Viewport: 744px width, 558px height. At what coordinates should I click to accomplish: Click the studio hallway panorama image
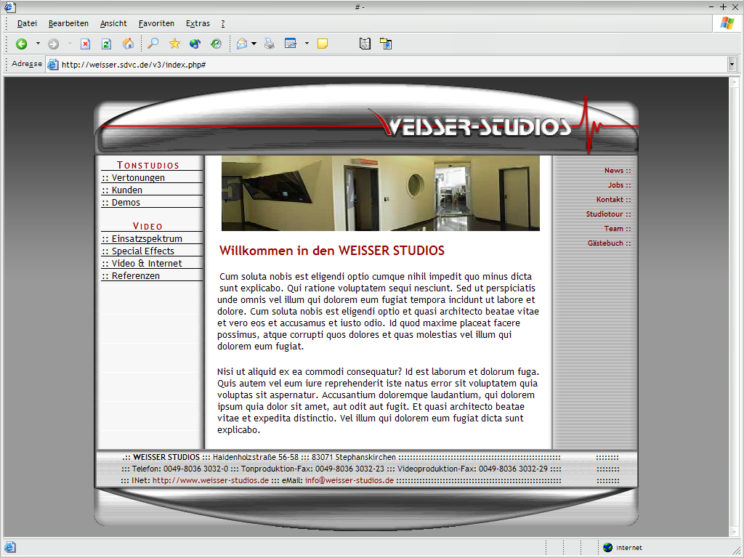click(x=381, y=193)
